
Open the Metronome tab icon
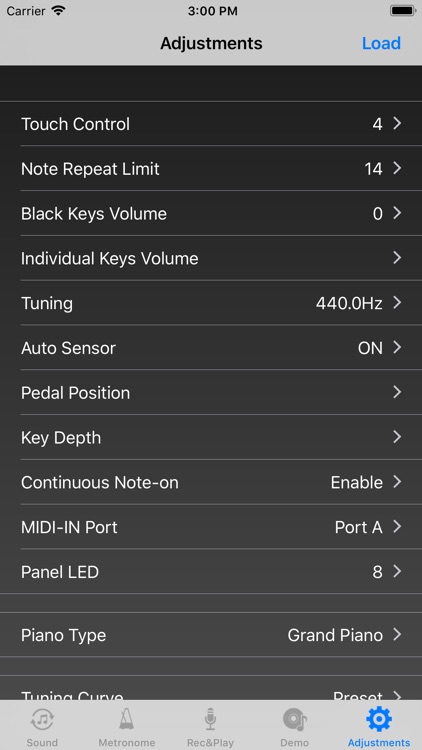(126, 719)
